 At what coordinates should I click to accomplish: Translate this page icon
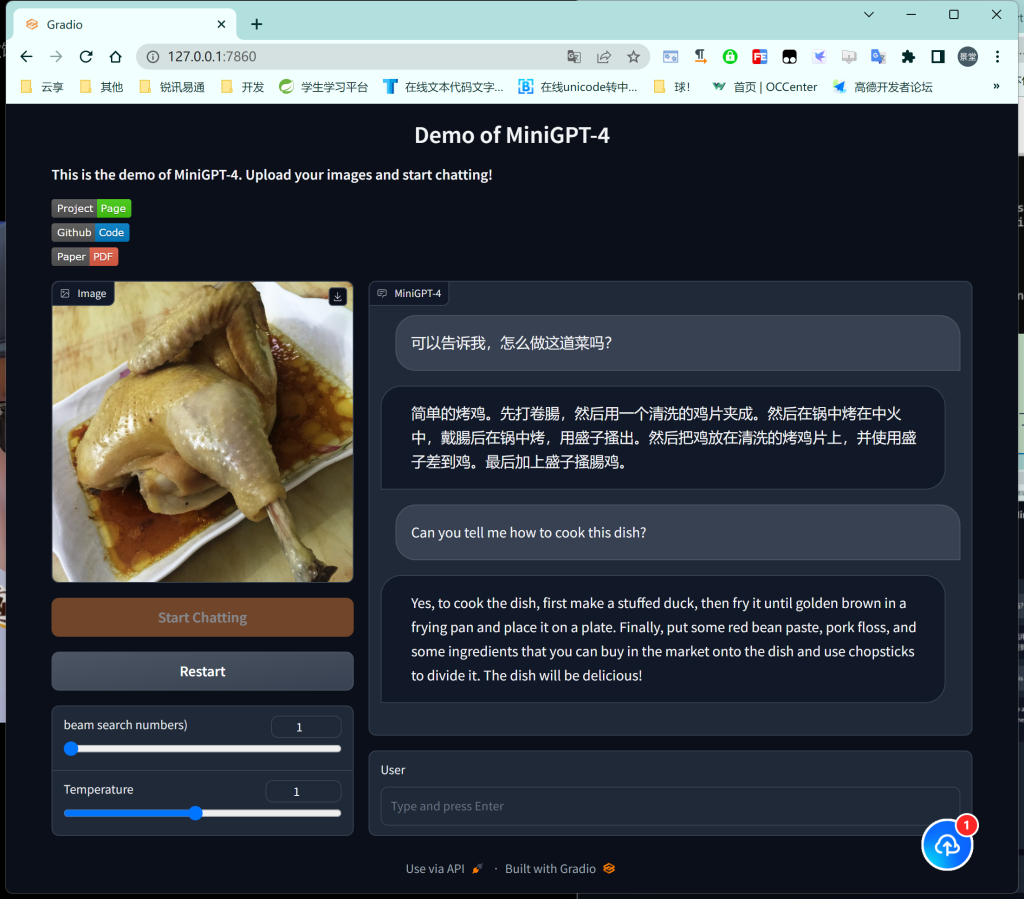[x=574, y=57]
